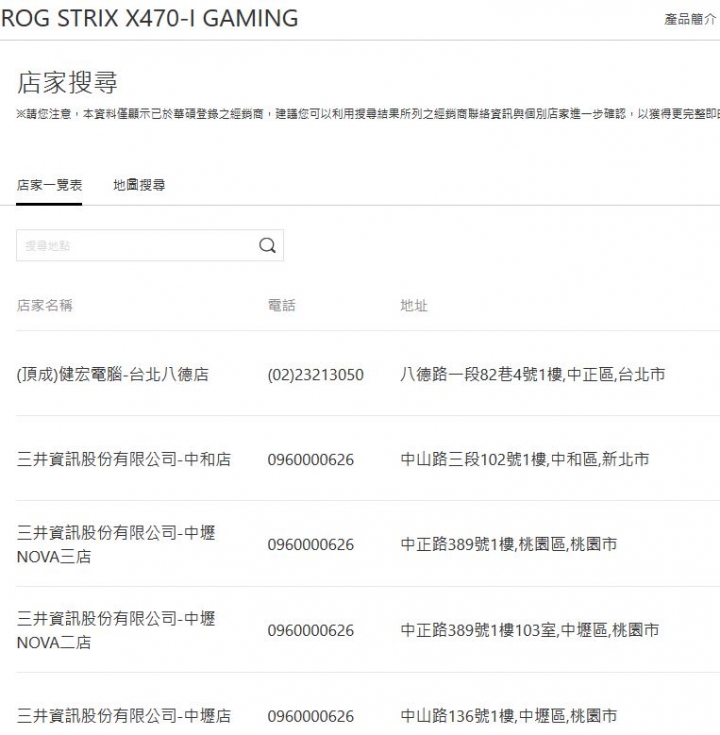Screen dimensions: 720x735
Task: Switch to the 店家一覽表 tab
Action: (49, 185)
